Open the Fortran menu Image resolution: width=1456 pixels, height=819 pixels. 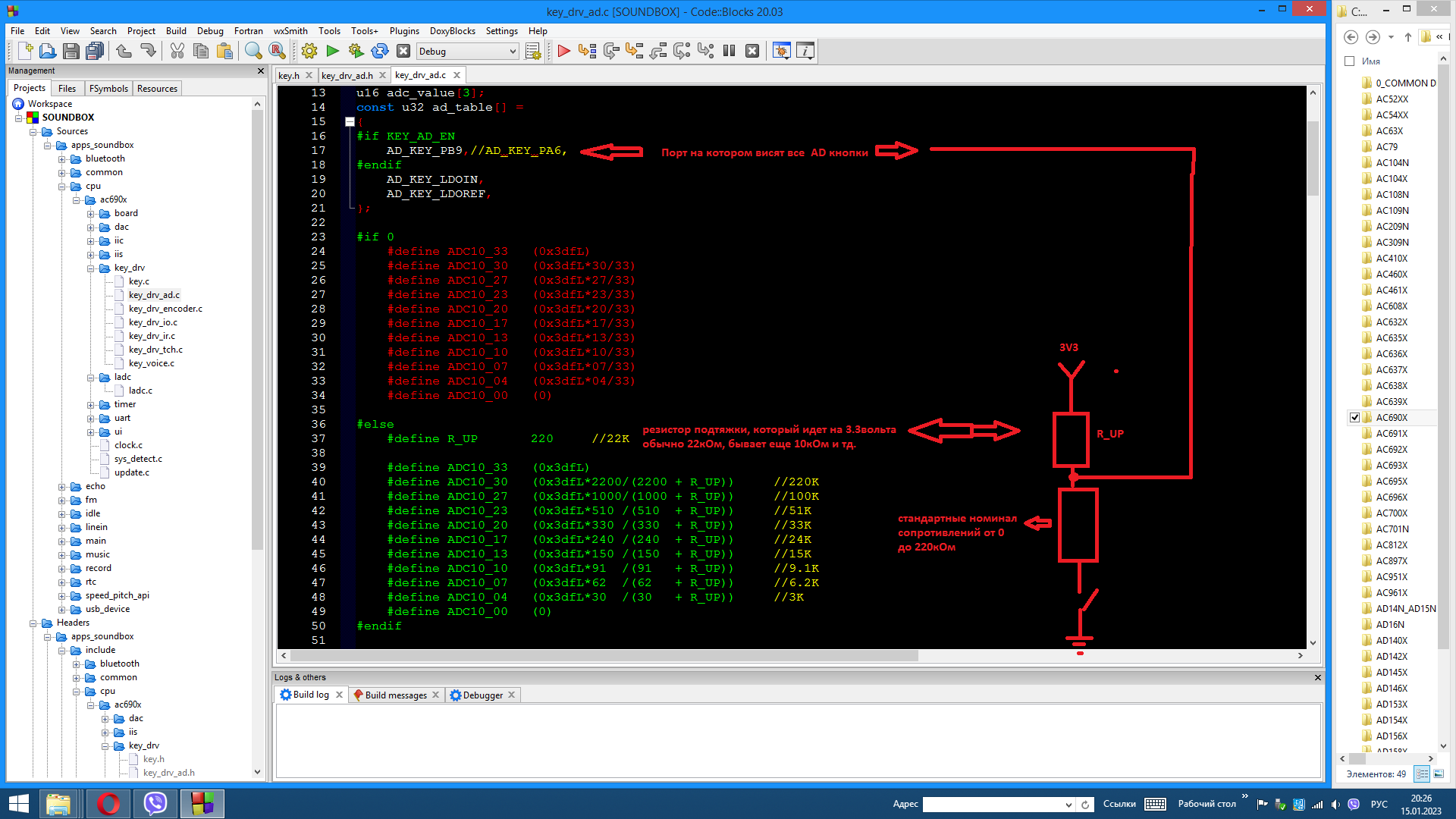(x=248, y=31)
